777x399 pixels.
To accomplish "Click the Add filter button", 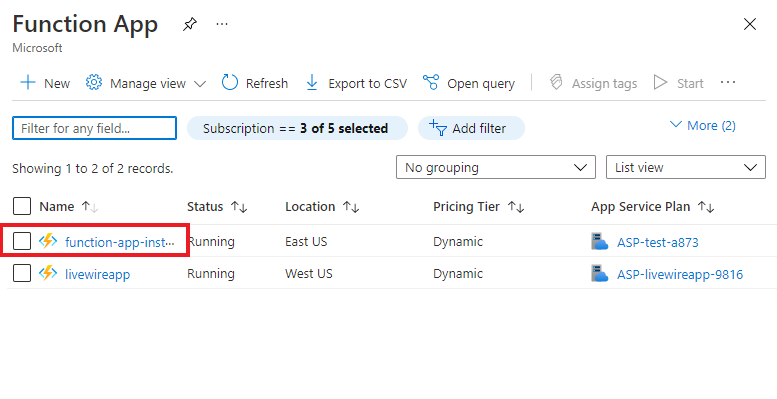I will 471,128.
